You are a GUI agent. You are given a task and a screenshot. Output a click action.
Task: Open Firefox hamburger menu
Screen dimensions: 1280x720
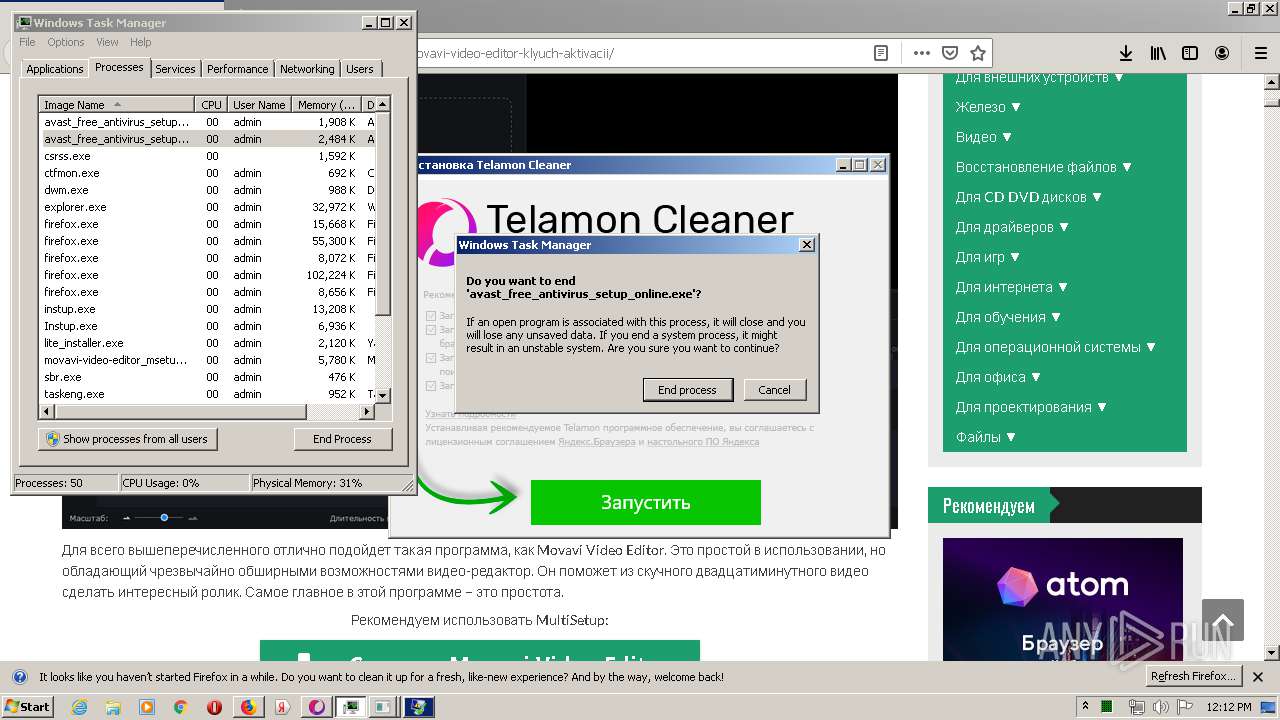(1261, 53)
